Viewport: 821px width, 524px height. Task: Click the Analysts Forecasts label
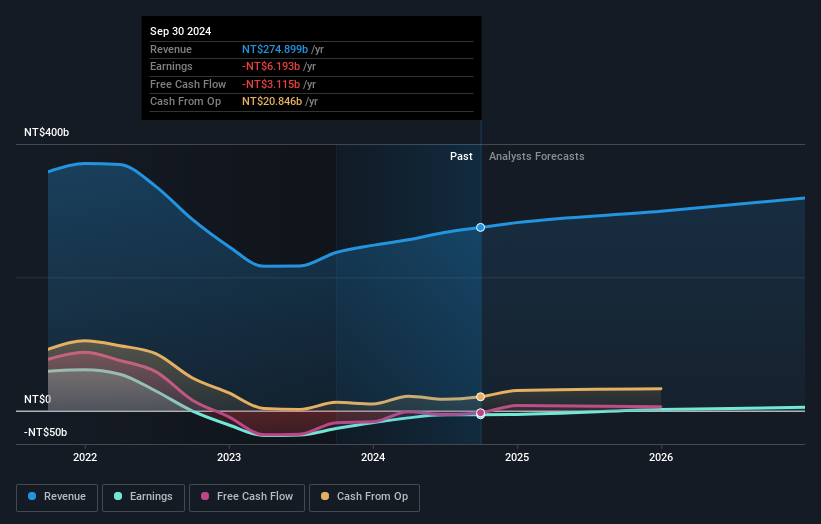tap(537, 156)
